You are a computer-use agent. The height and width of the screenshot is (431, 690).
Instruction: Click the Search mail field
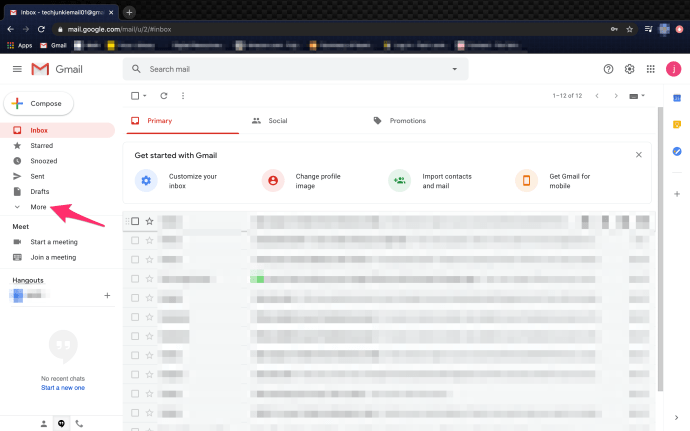[x=296, y=69]
